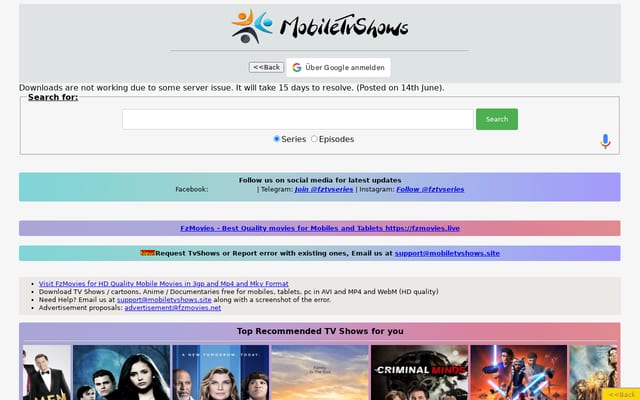Viewport: 640px width, 400px height.
Task: Open the Follow @fztvseries Instagram link
Action: click(430, 189)
